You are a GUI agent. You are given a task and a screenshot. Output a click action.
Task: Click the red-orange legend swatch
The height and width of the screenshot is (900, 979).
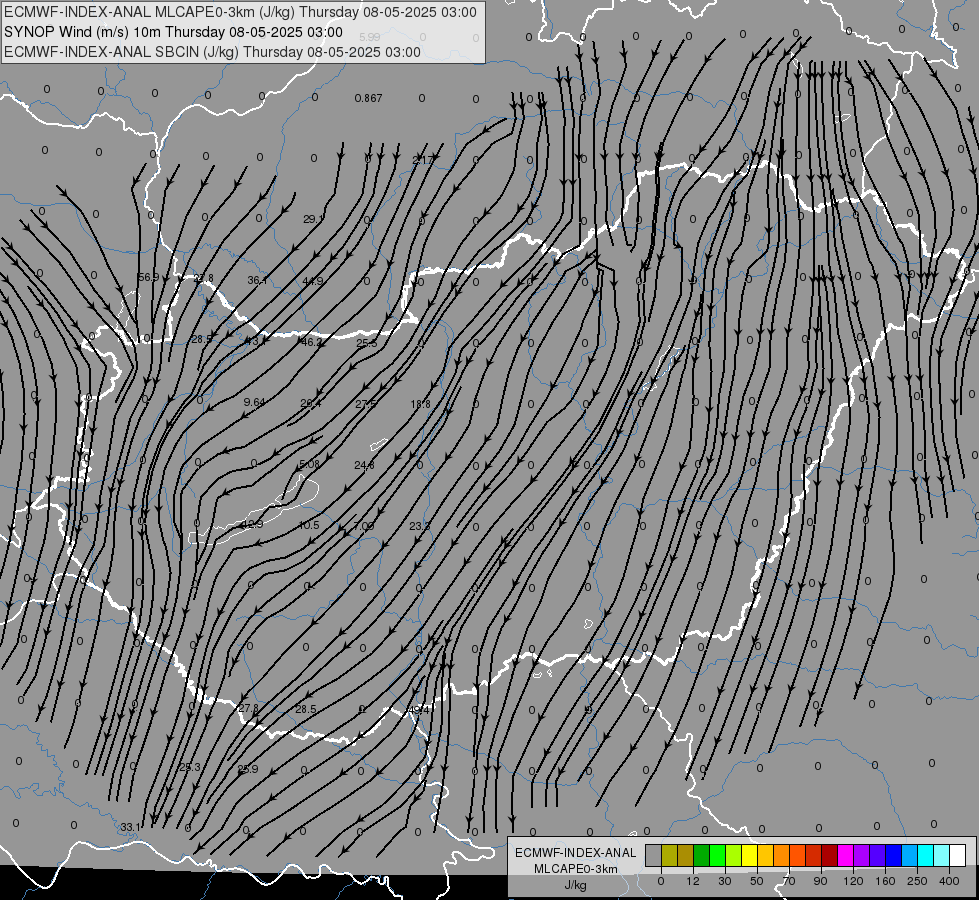pos(797,855)
